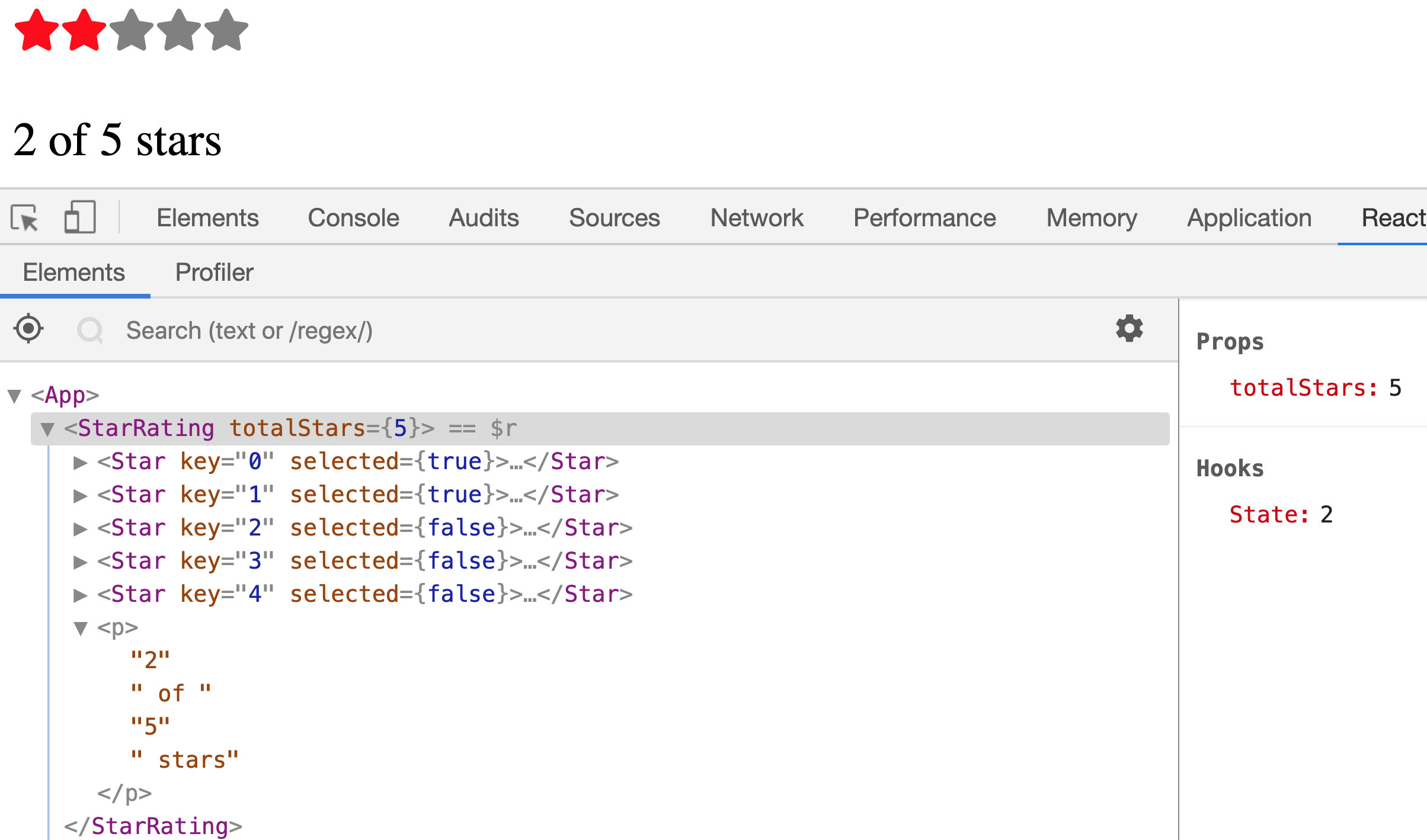Collapse the p element node
This screenshot has height=840, width=1427.
pos(81,628)
